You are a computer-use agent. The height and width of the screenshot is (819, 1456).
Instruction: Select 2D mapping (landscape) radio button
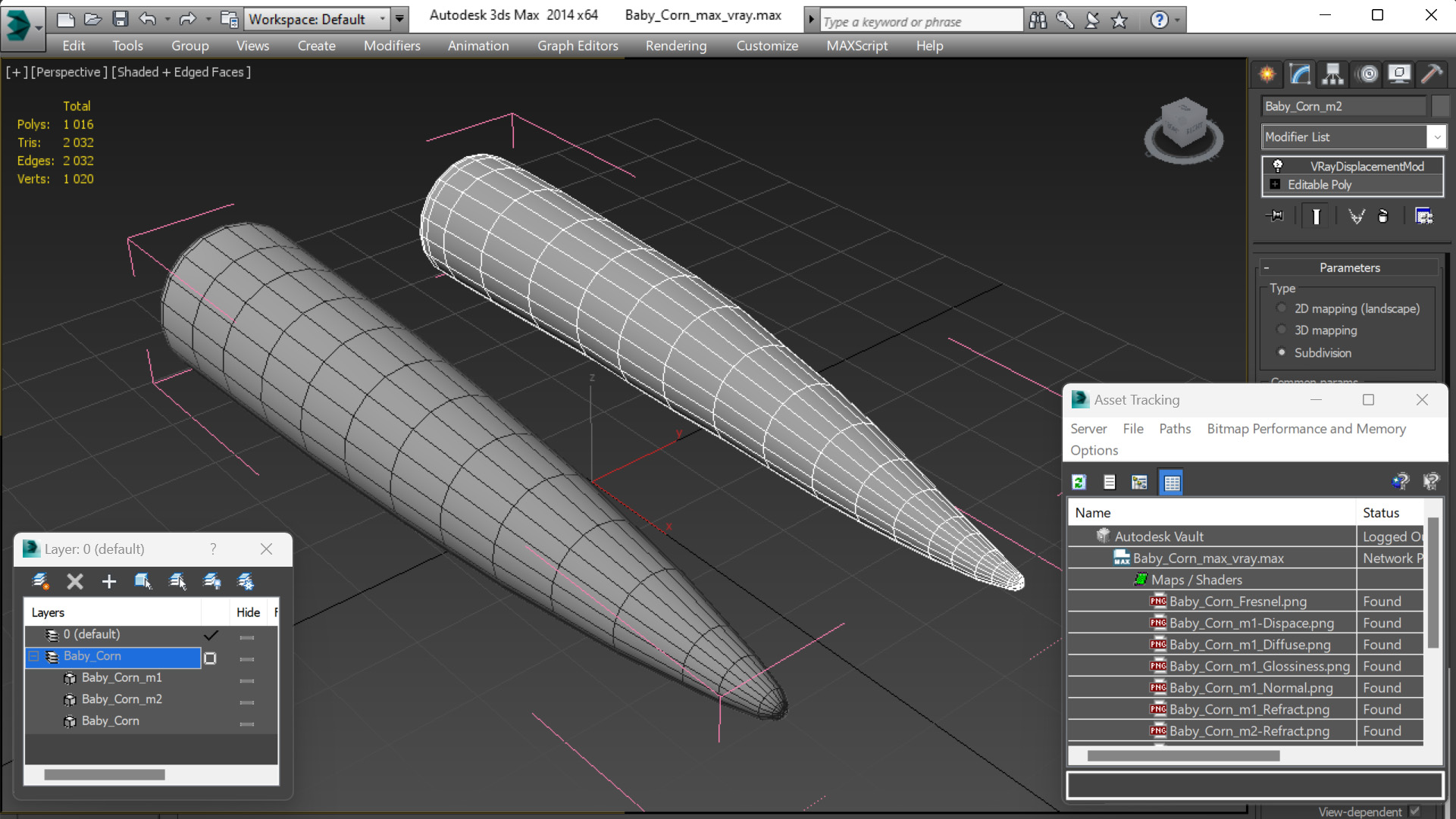coord(1282,308)
